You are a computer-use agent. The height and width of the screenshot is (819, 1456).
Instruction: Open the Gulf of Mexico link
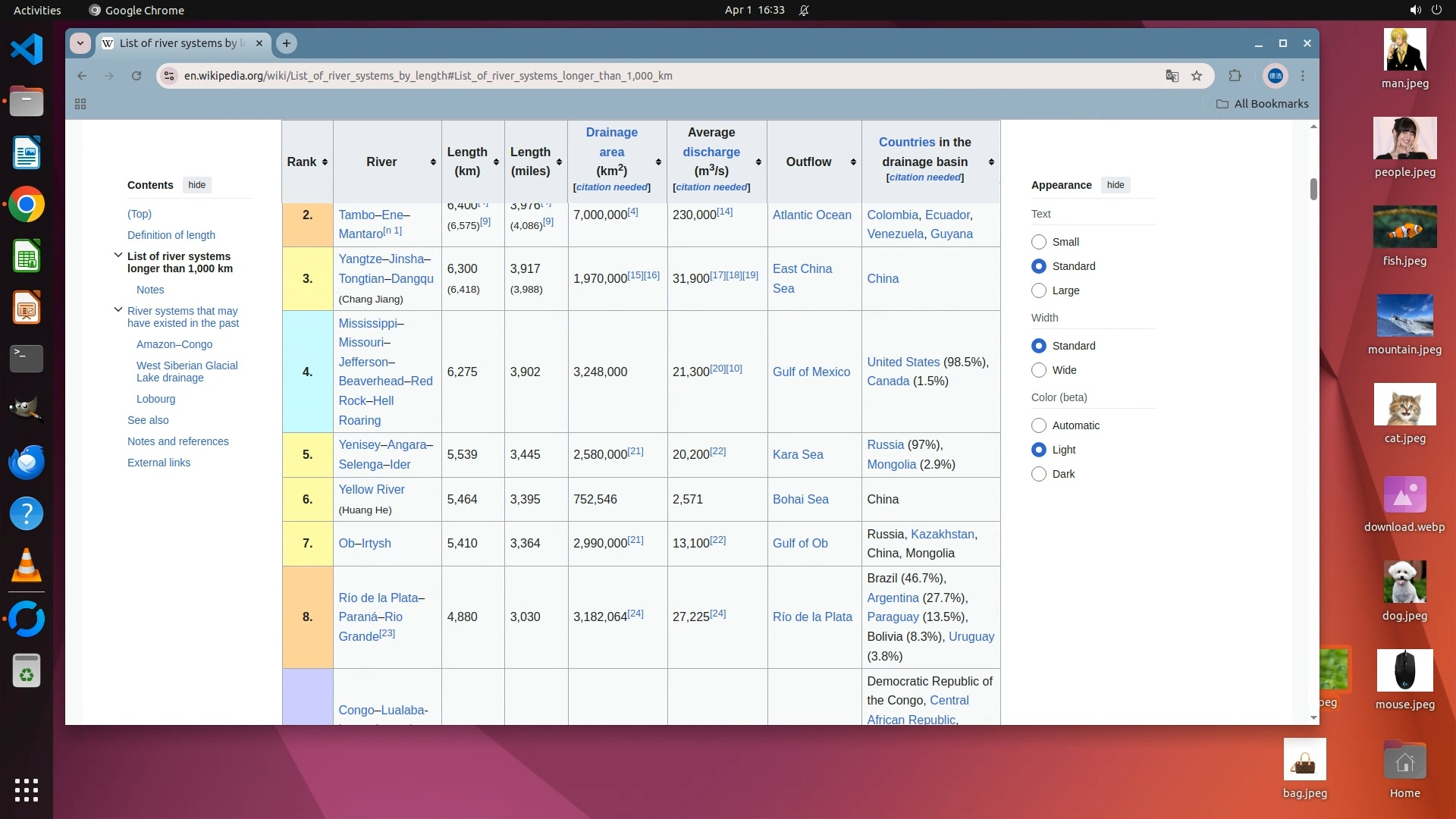click(811, 372)
